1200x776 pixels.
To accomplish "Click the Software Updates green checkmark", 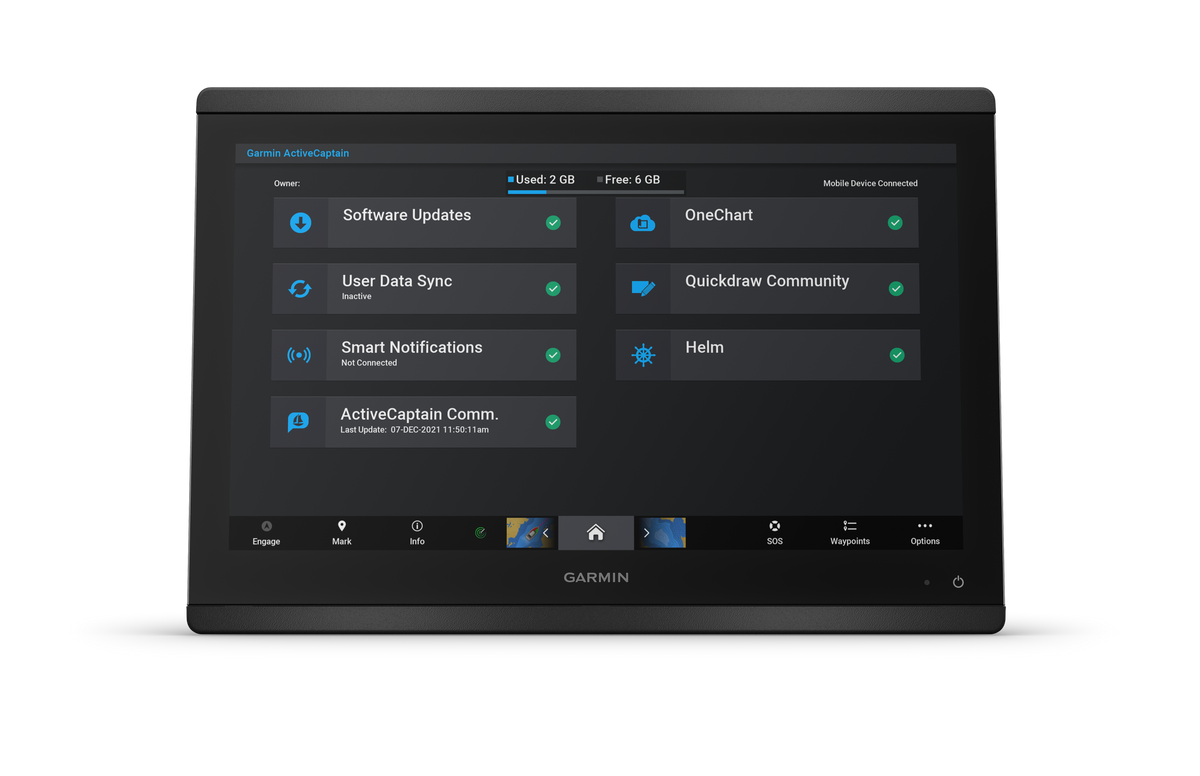I will pyautogui.click(x=553, y=223).
